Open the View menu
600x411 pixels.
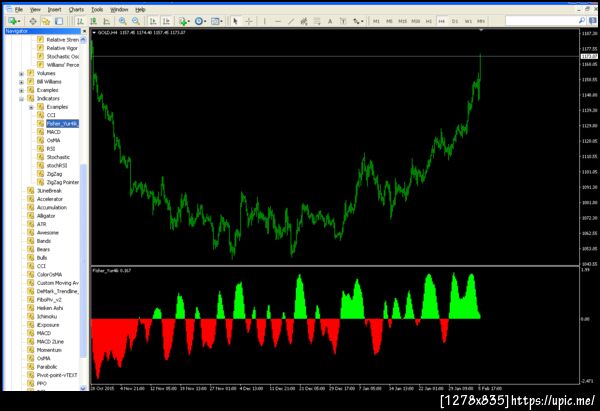point(35,10)
